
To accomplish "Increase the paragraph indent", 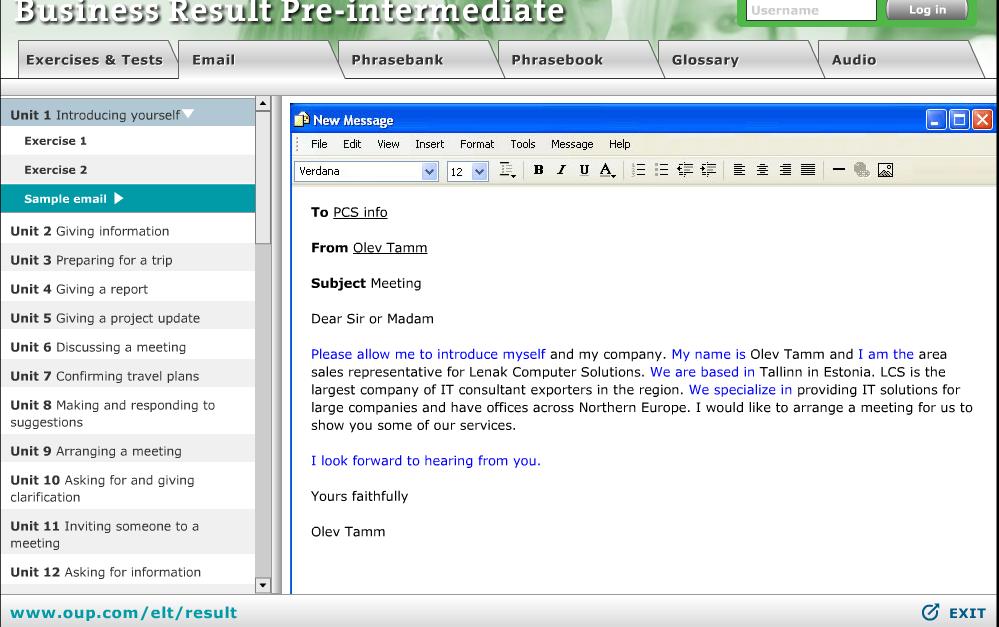I will click(708, 170).
